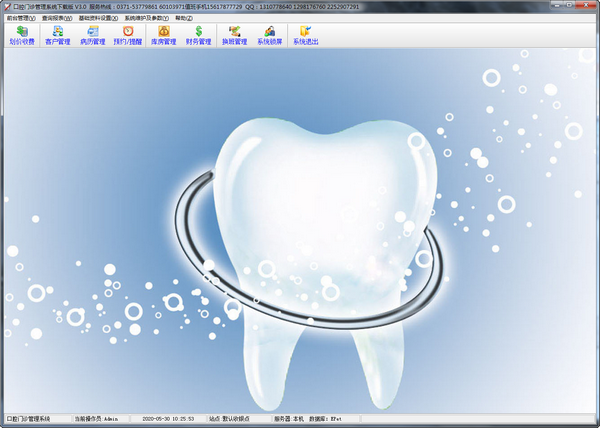Viewport: 600px width, 428px height.
Task: Open the 前台管理(V) menu
Action: click(x=20, y=18)
